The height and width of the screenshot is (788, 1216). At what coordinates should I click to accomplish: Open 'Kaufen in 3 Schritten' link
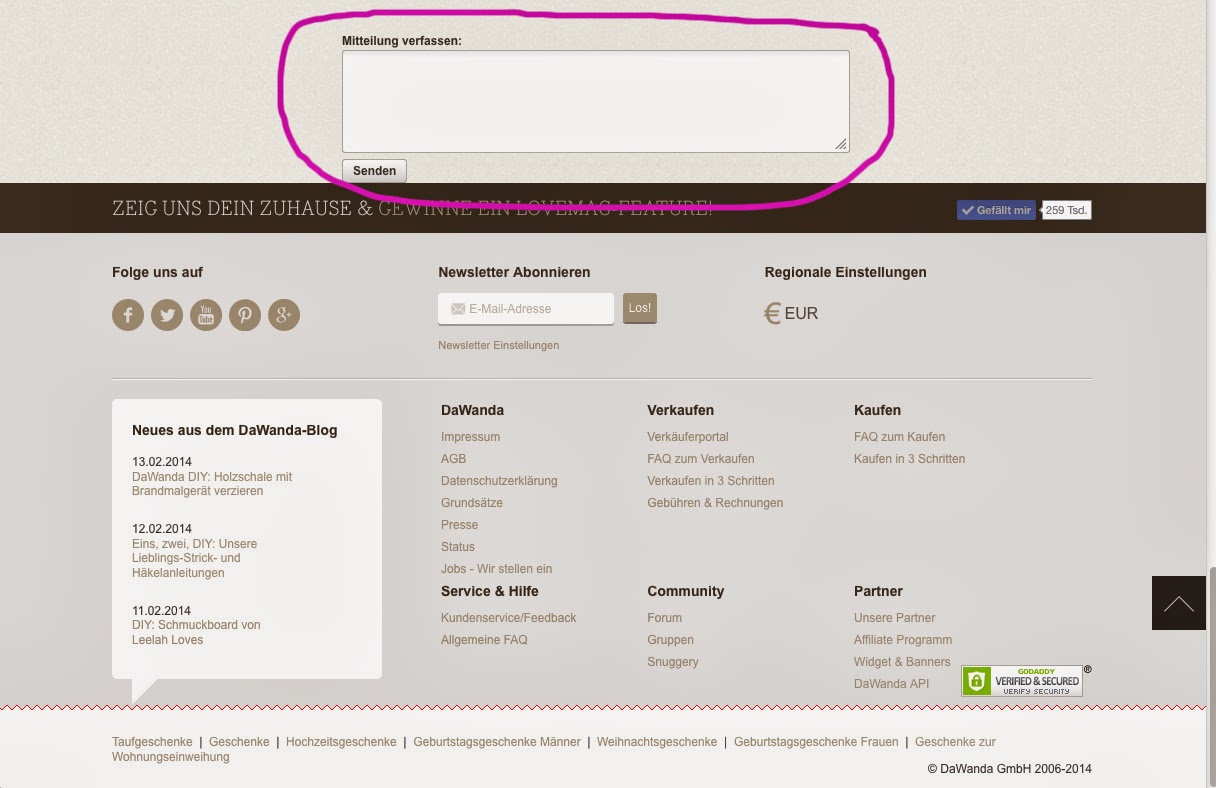click(910, 459)
